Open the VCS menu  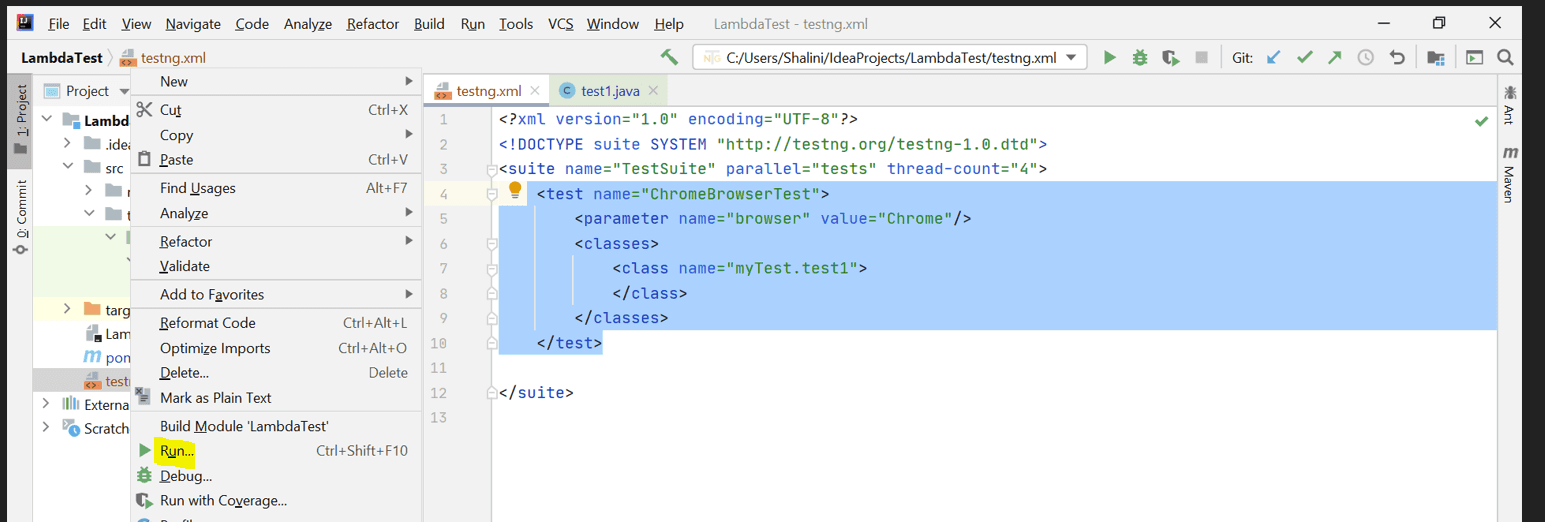click(561, 24)
